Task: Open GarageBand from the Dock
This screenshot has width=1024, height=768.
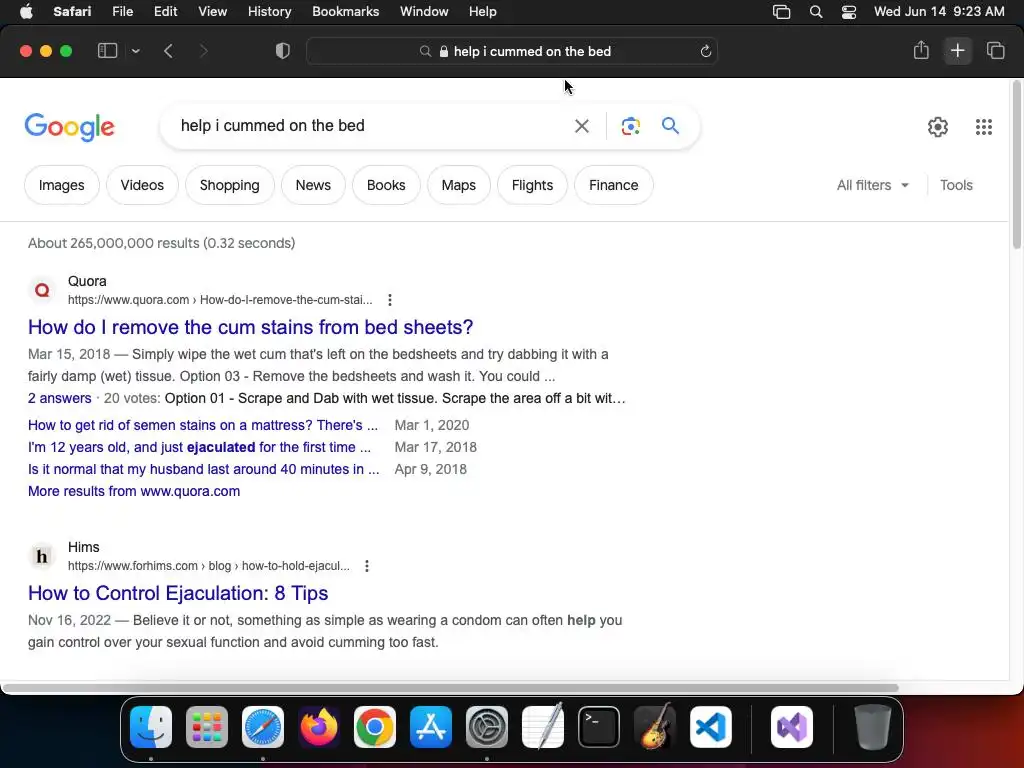Action: [x=655, y=727]
